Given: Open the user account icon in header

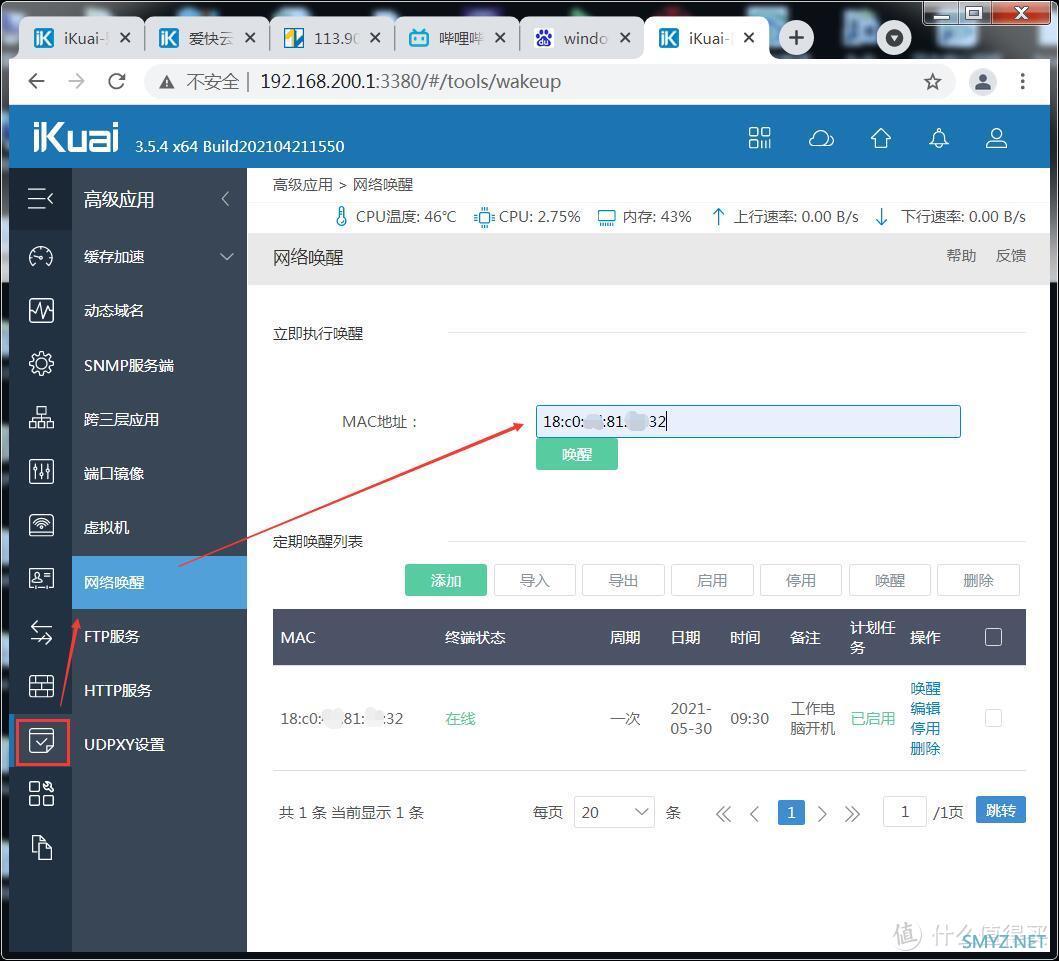Looking at the screenshot, I should click(996, 138).
